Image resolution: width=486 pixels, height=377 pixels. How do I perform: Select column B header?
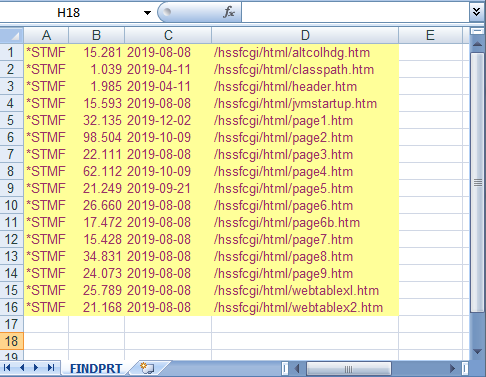pos(96,35)
